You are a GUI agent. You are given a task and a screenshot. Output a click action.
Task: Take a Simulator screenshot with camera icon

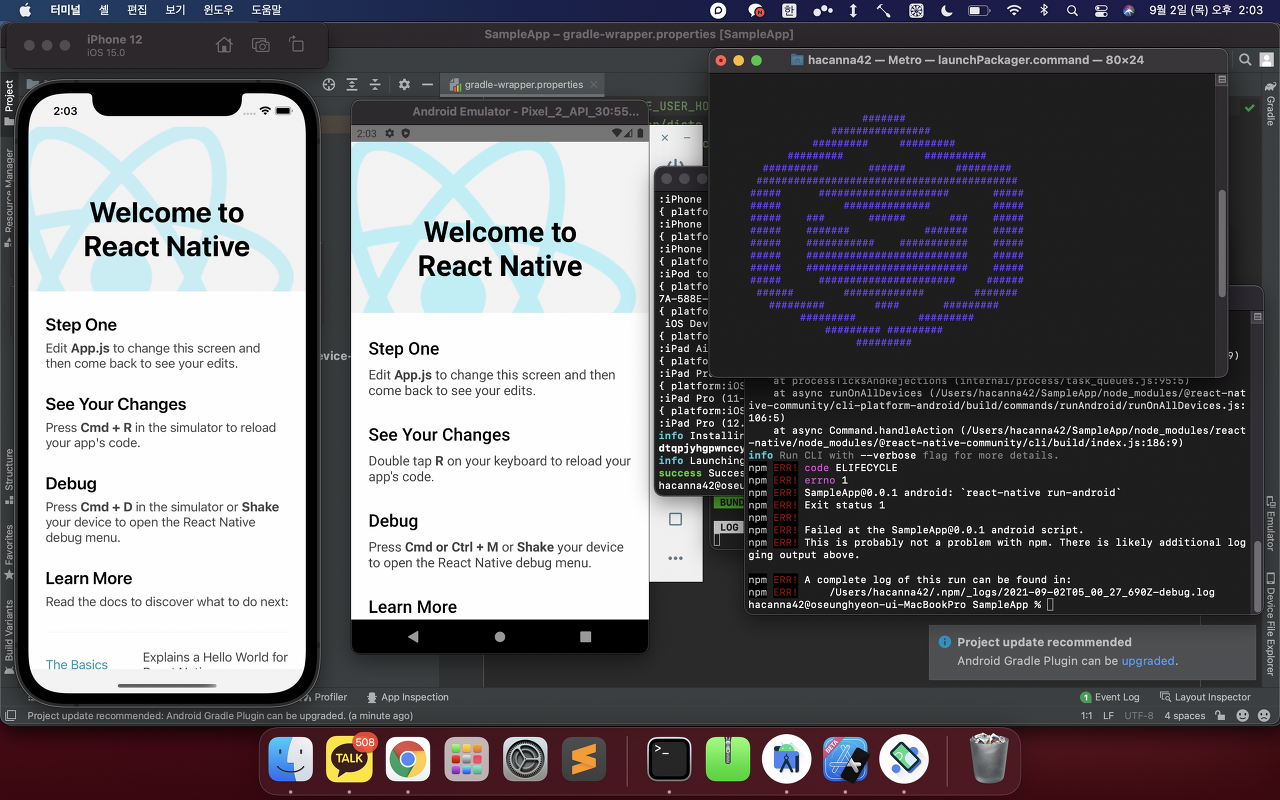pyautogui.click(x=260, y=45)
